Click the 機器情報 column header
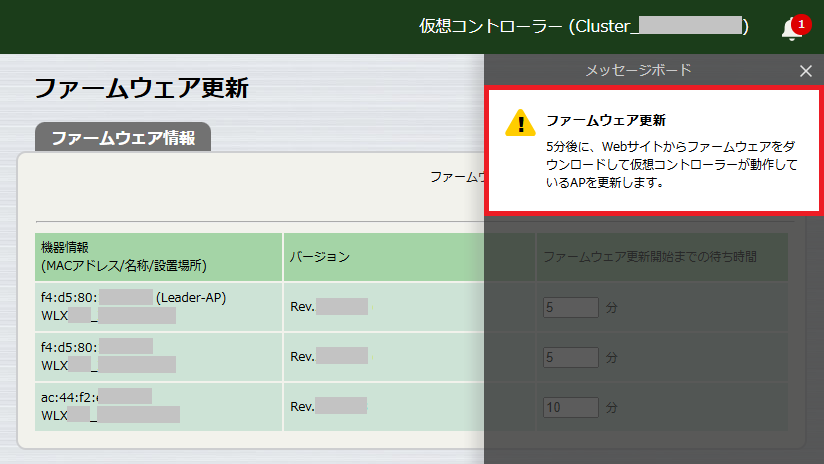This screenshot has height=464, width=824. point(159,256)
